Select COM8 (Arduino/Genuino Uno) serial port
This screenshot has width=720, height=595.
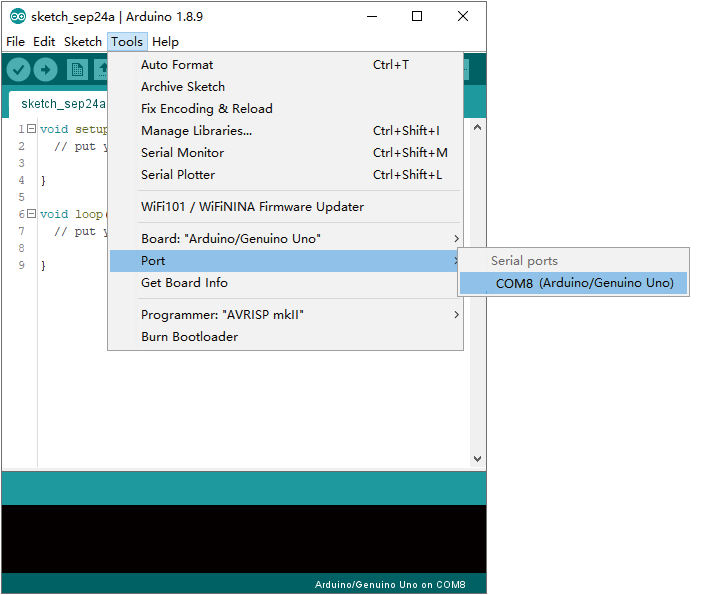coord(573,283)
